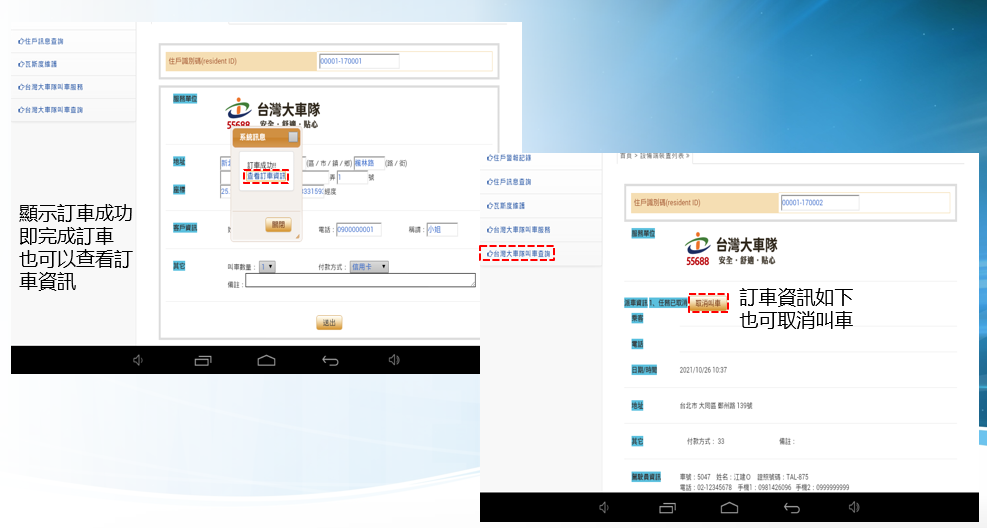The width and height of the screenshot is (987, 528).
Task: Open the 叫車數量 dropdown
Action: [268, 267]
